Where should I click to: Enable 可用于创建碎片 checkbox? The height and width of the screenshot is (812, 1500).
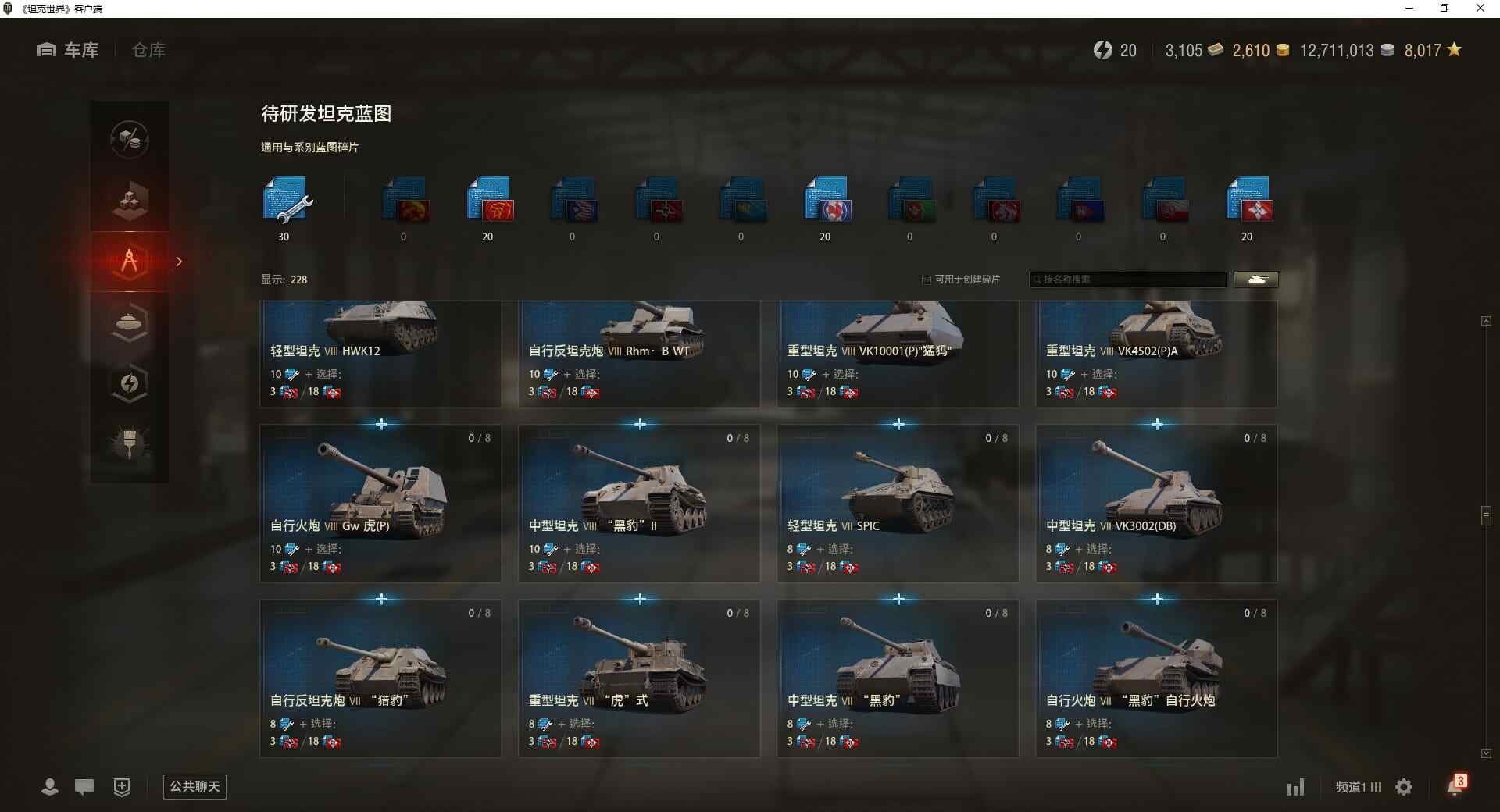pos(927,280)
